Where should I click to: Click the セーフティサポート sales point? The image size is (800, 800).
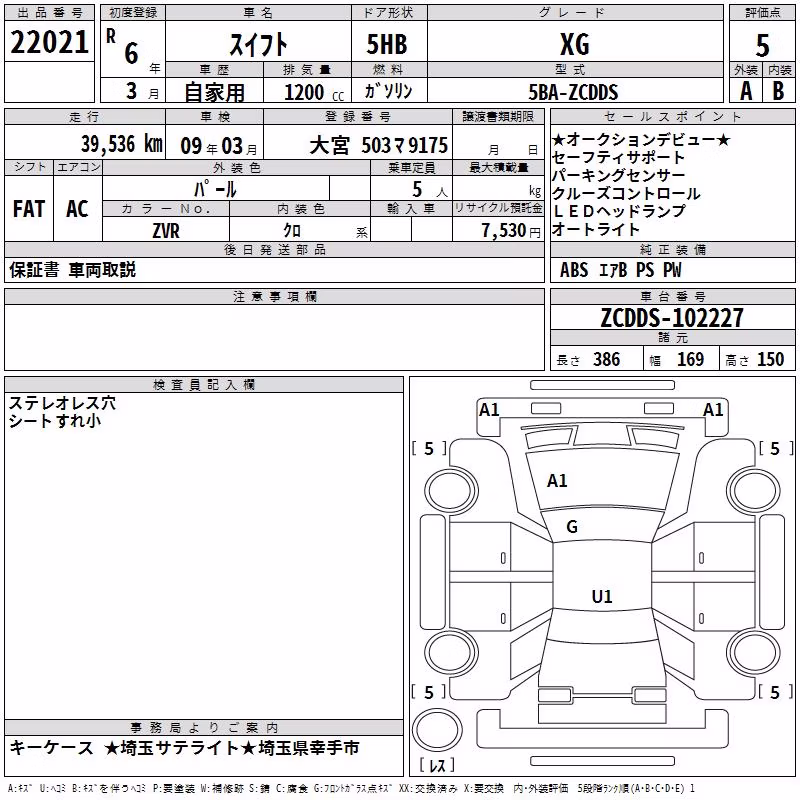coord(618,158)
